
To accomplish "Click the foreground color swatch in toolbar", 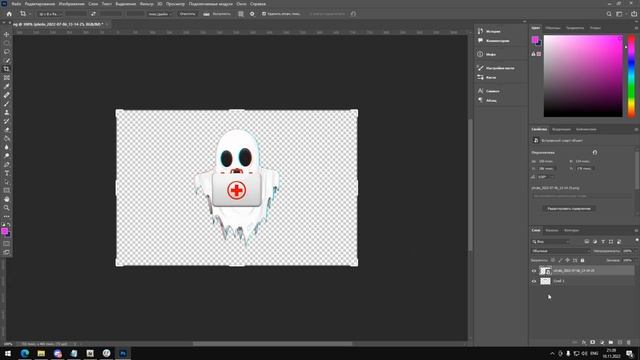I will click(x=4, y=231).
